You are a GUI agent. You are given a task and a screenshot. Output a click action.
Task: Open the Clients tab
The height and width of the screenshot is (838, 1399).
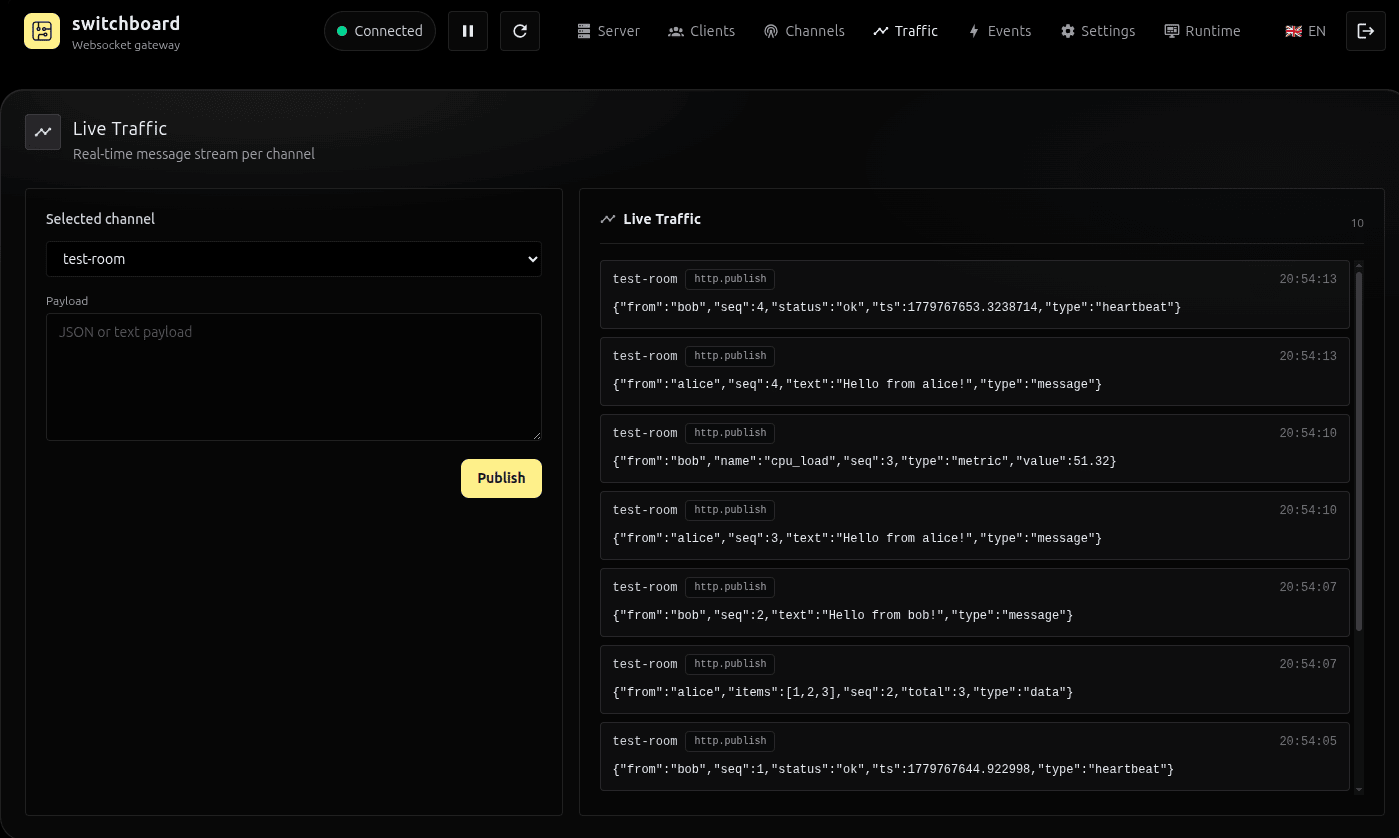point(701,31)
